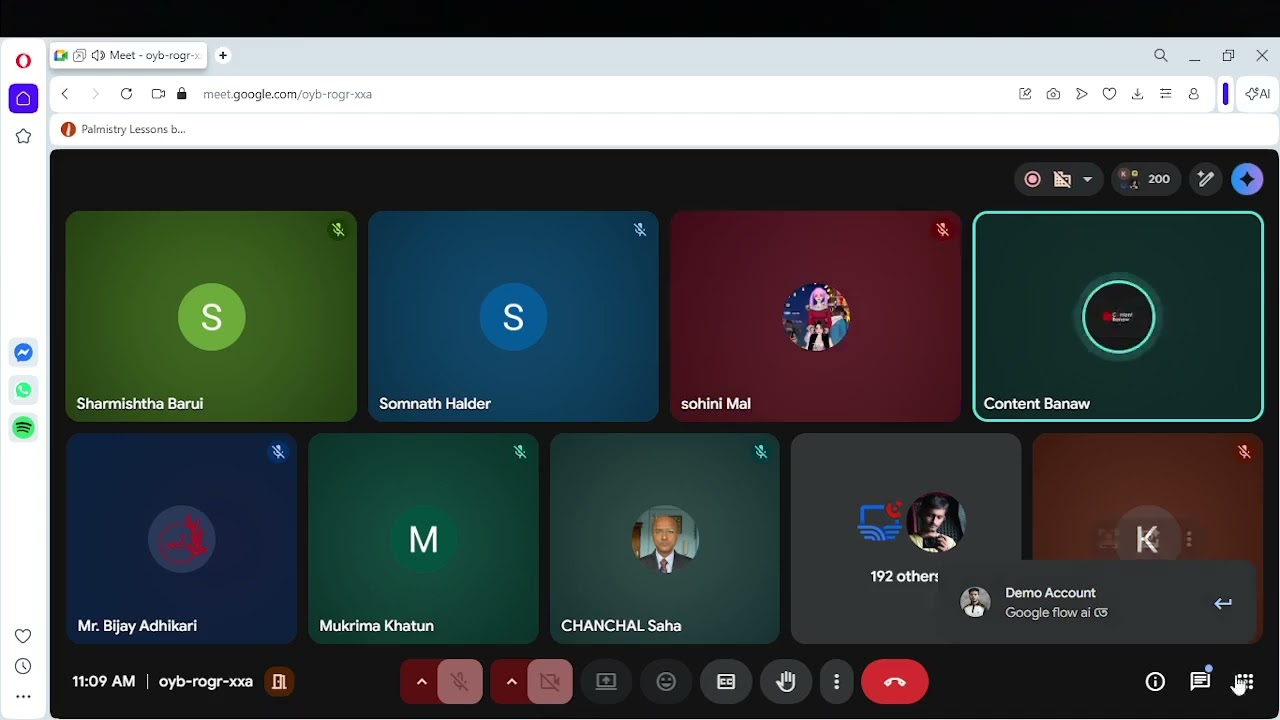The image size is (1280, 720).
Task: Open a new browser tab
Action: coord(223,56)
